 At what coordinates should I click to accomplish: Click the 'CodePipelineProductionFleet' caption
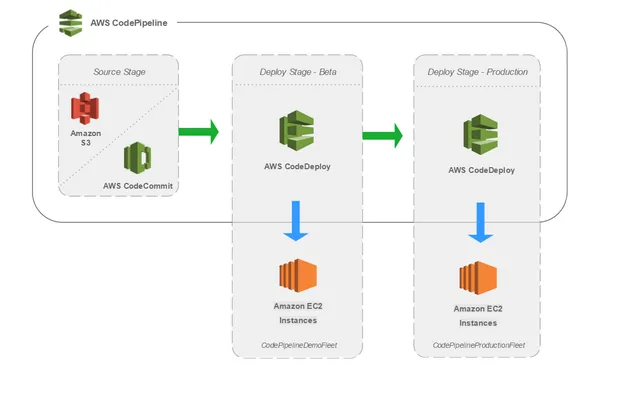(x=479, y=345)
